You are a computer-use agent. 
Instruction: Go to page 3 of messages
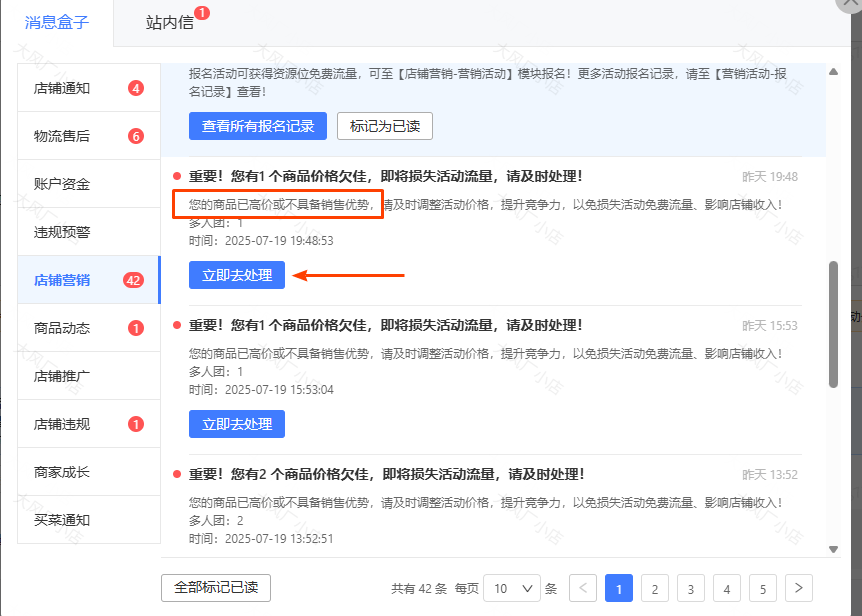click(690, 588)
